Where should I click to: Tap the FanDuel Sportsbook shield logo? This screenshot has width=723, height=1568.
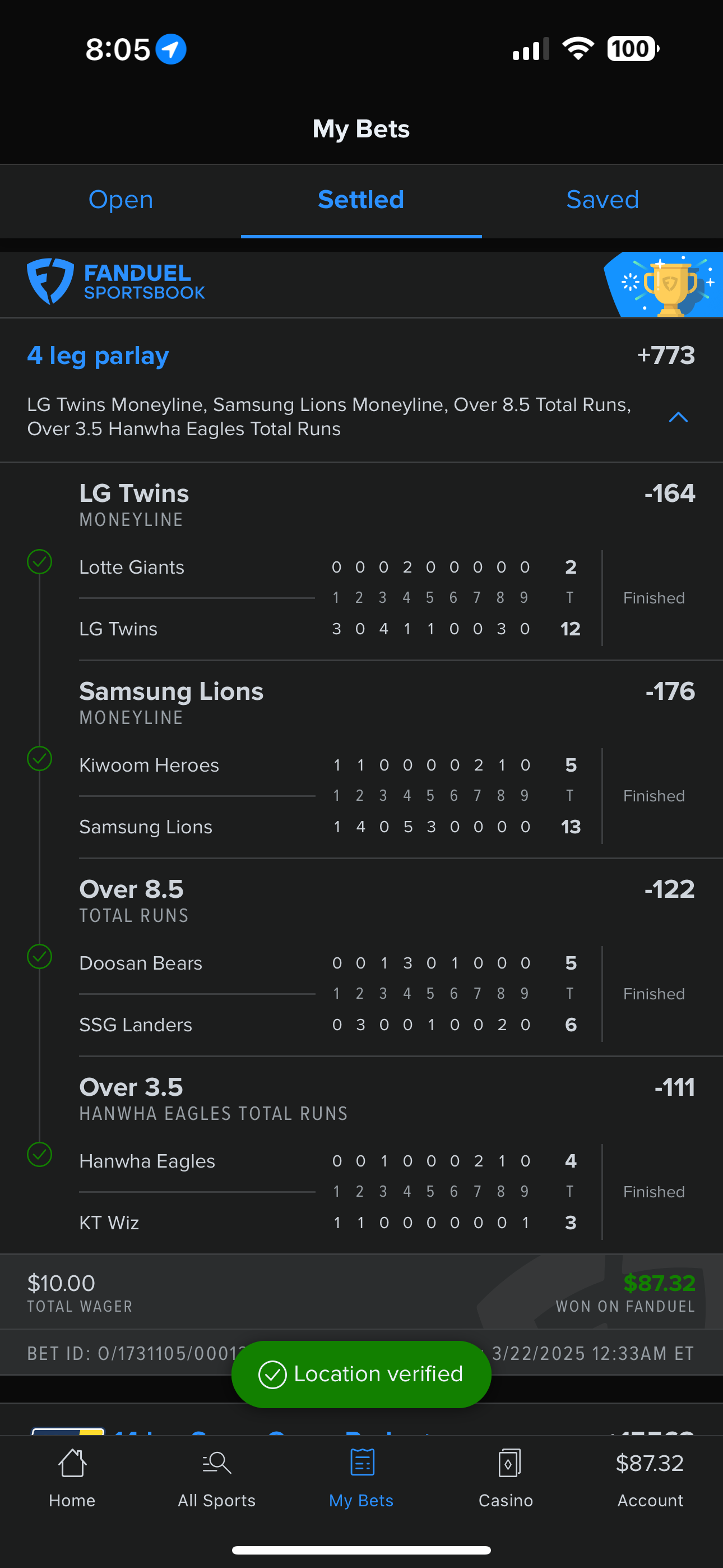(x=50, y=281)
